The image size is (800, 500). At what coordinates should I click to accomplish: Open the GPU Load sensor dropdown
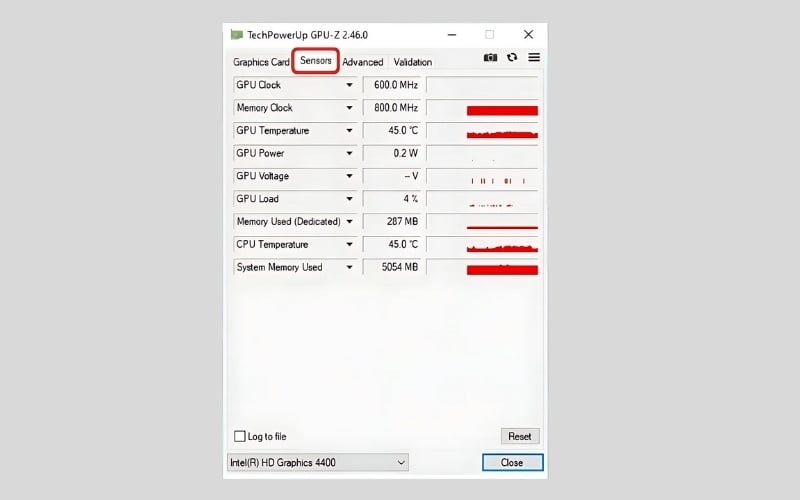coord(350,199)
